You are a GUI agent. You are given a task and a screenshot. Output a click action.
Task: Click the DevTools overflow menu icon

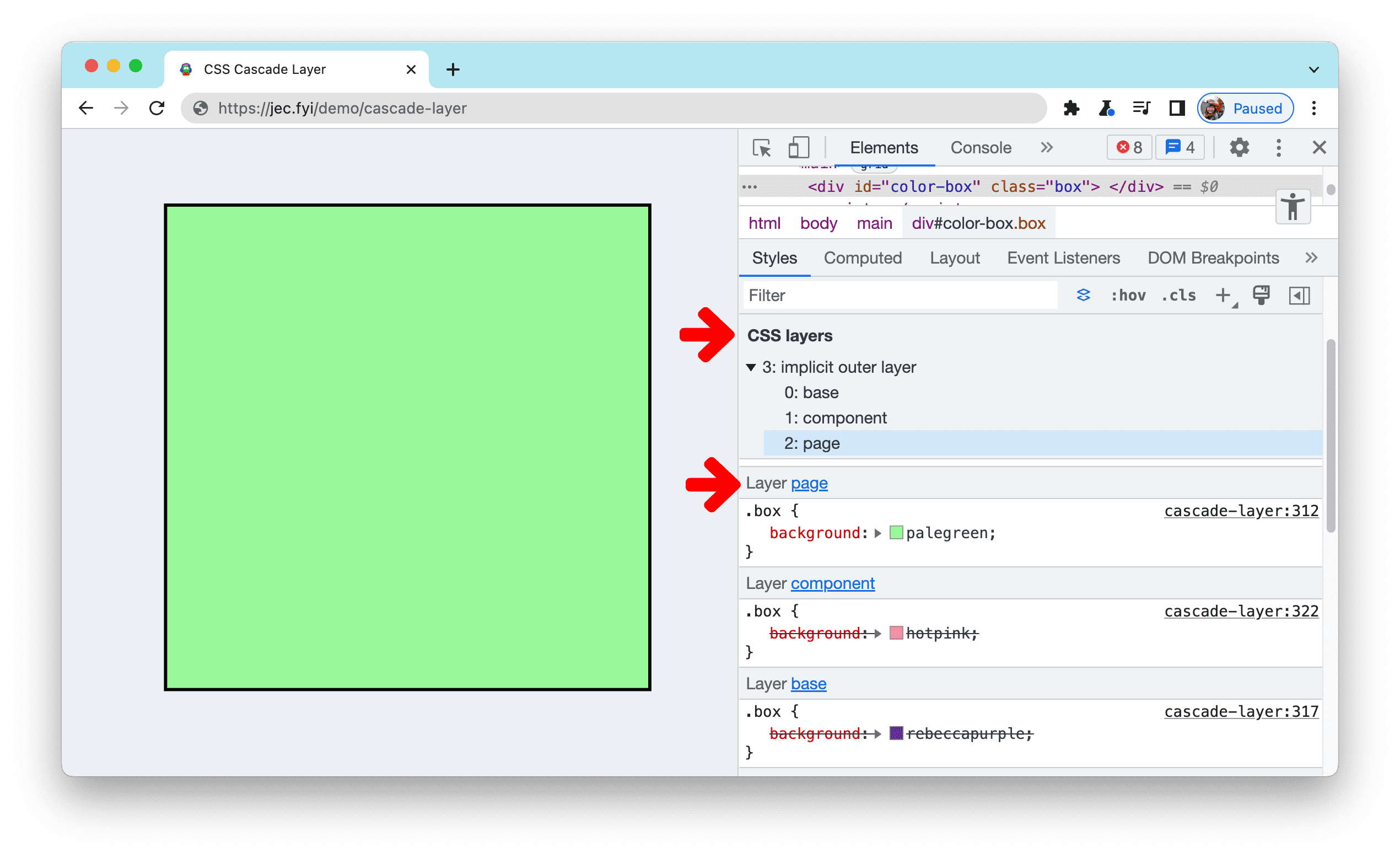[x=1281, y=148]
